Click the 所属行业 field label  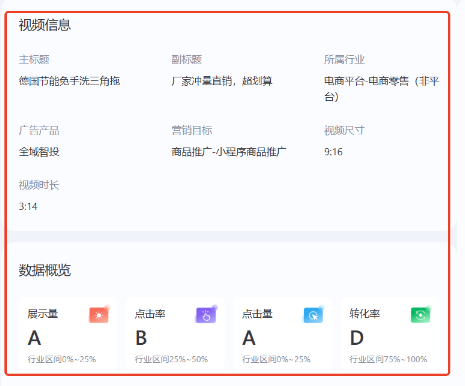tap(344, 60)
